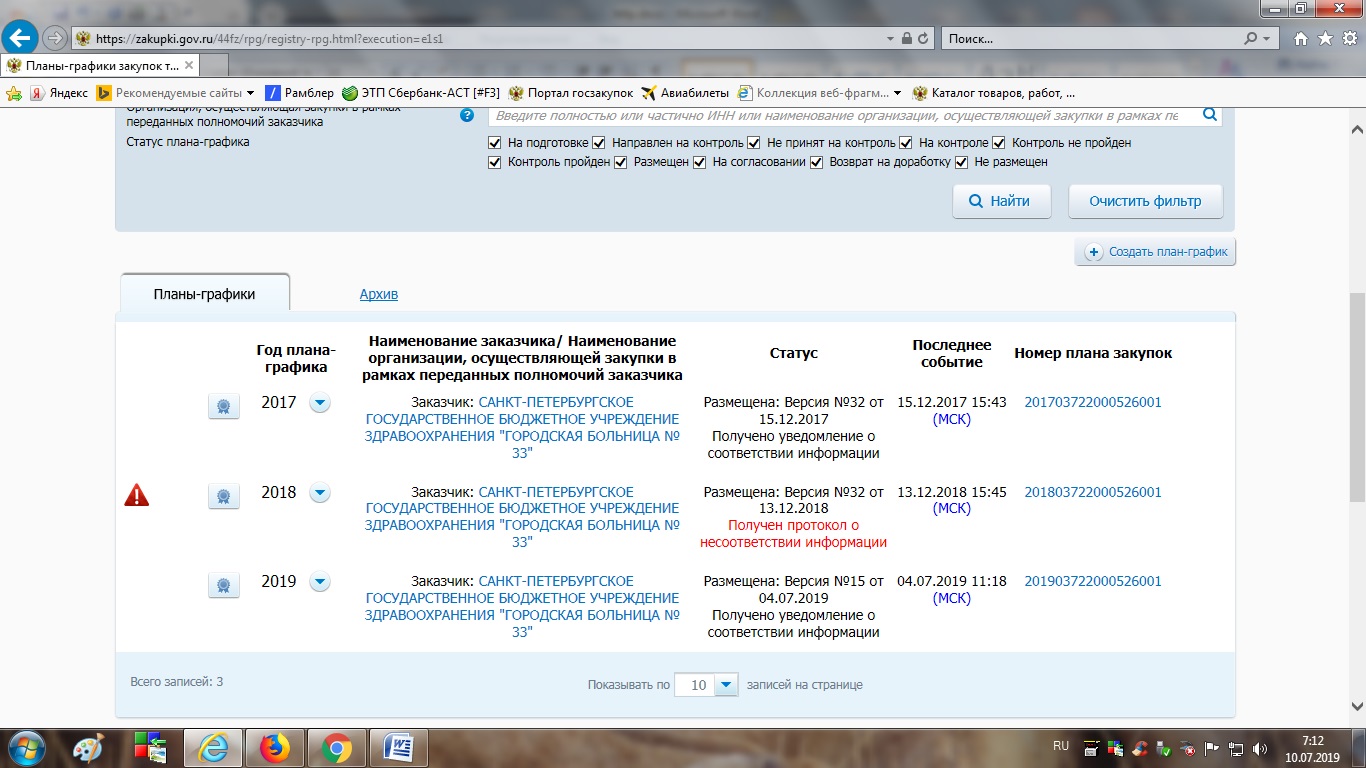Open the records-per-page dropdown
Viewport: 1366px width, 768px height.
pyautogui.click(x=727, y=685)
